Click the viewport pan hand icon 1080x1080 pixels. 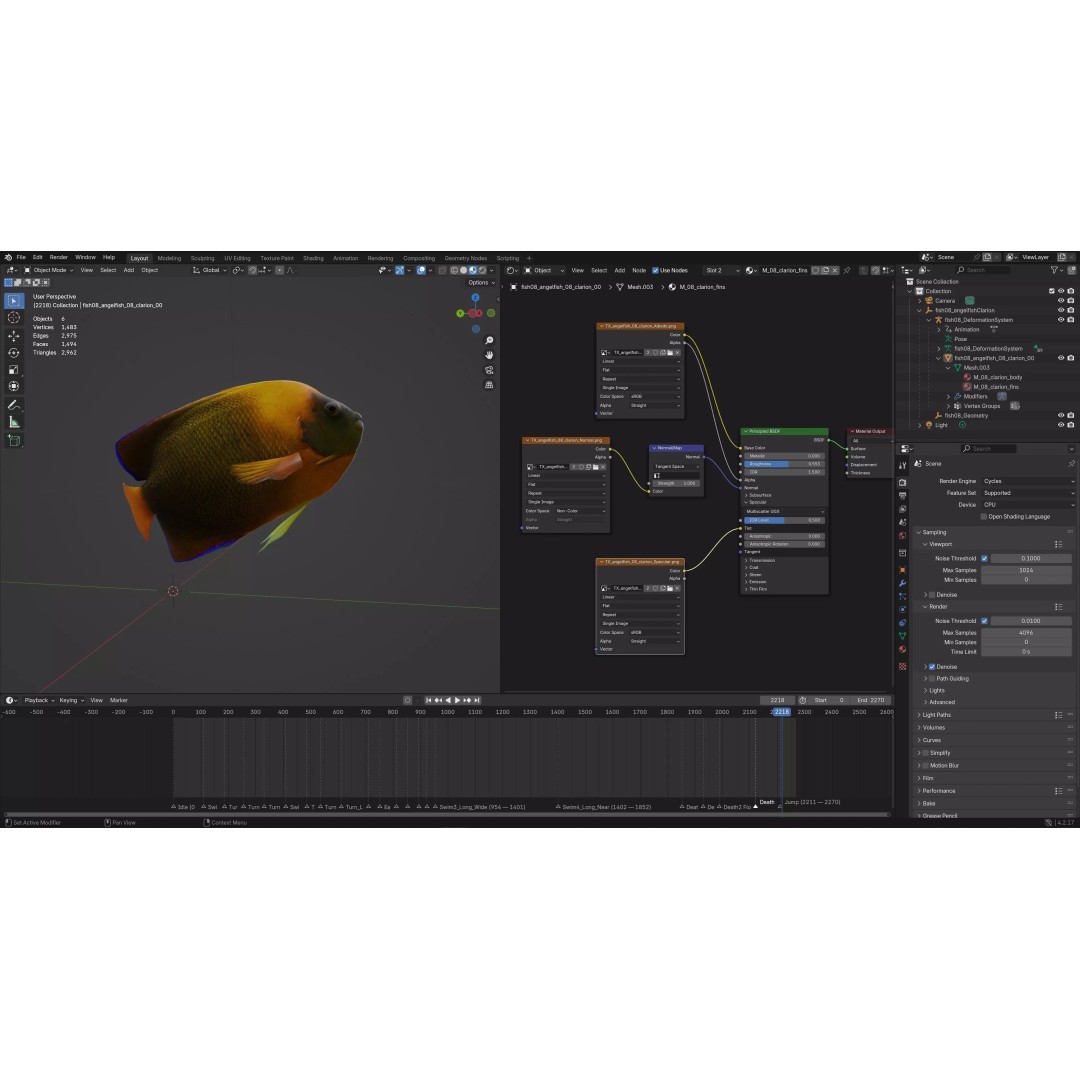[489, 355]
